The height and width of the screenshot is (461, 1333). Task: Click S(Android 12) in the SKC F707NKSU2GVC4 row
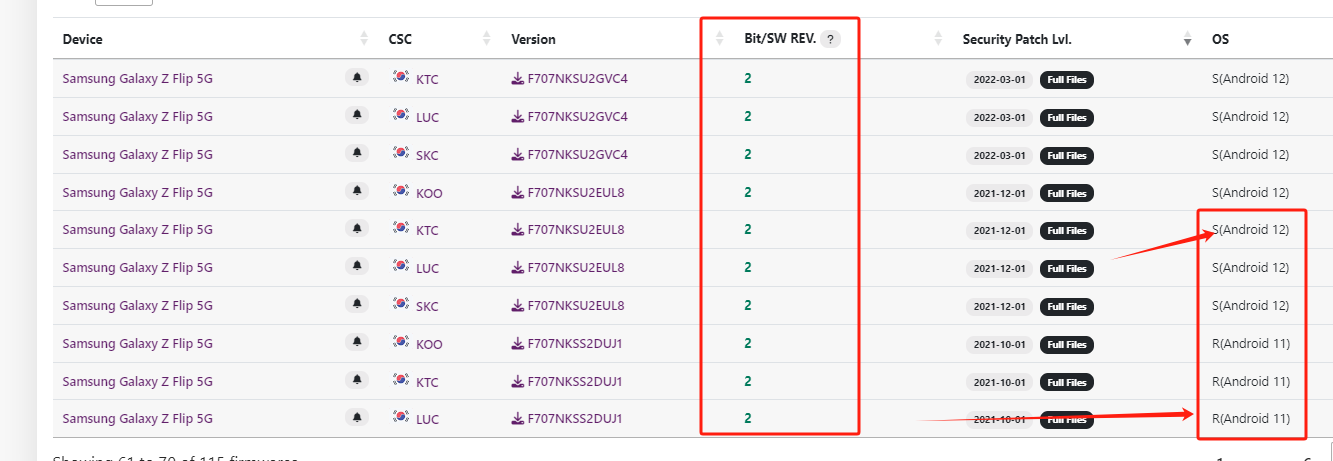click(1250, 154)
